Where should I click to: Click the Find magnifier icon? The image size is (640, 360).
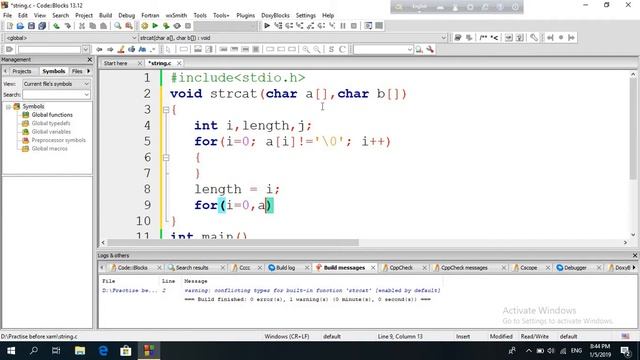click(118, 26)
